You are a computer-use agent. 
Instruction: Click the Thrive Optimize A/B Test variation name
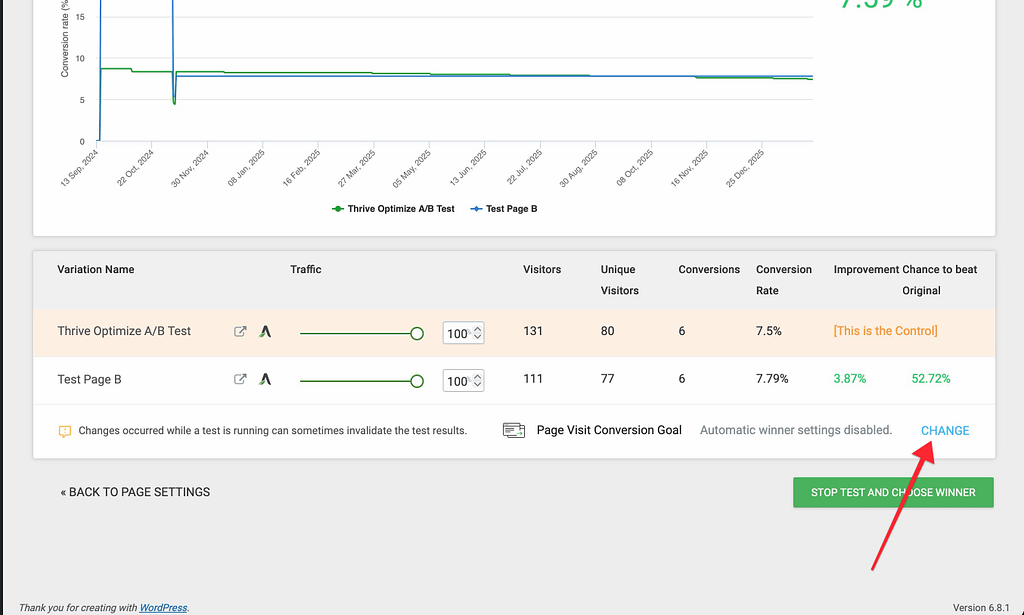pyautogui.click(x=124, y=331)
